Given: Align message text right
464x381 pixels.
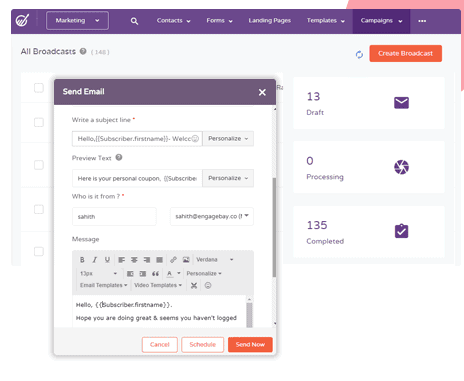Looking at the screenshot, I should tap(147, 260).
